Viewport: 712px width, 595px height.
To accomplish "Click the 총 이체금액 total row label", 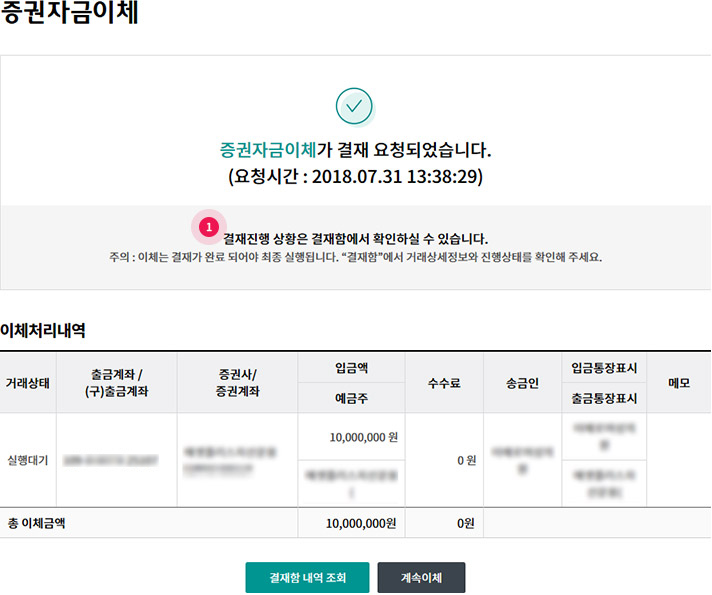I will click(38, 522).
